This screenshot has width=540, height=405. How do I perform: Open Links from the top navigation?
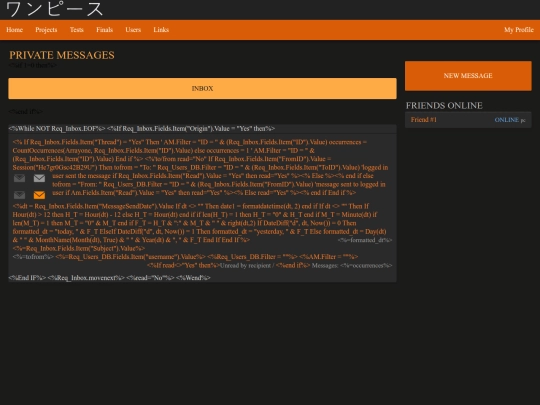point(161,30)
